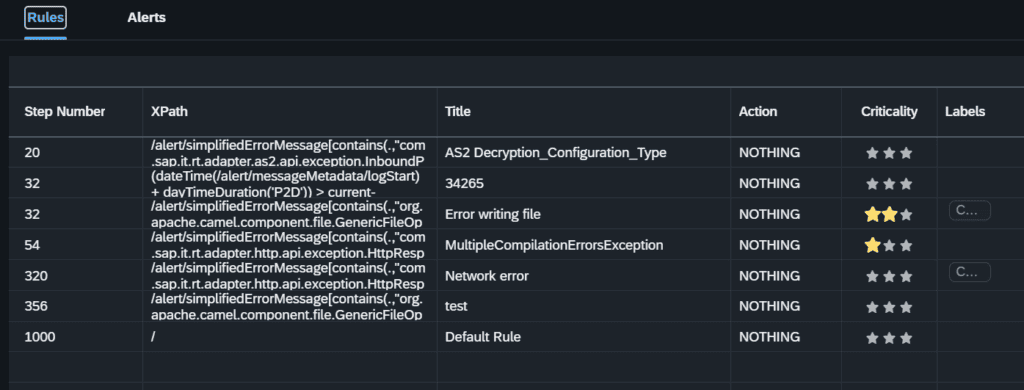
Task: Click NOTHING action of Error writing file
Action: (769, 214)
